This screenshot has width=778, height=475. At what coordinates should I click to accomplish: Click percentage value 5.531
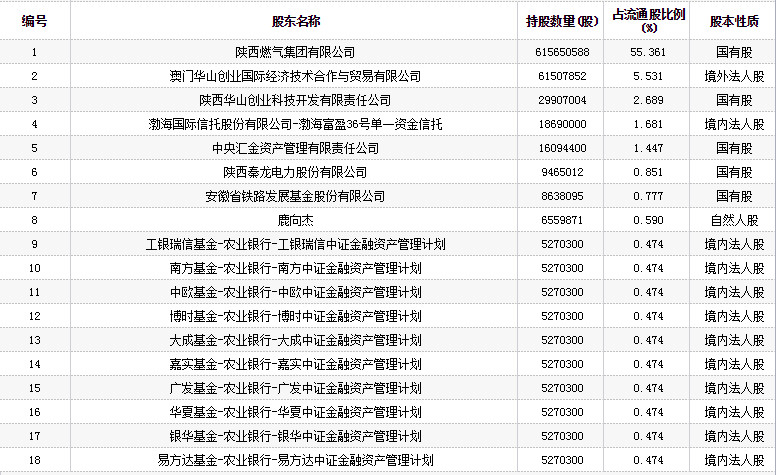click(648, 76)
